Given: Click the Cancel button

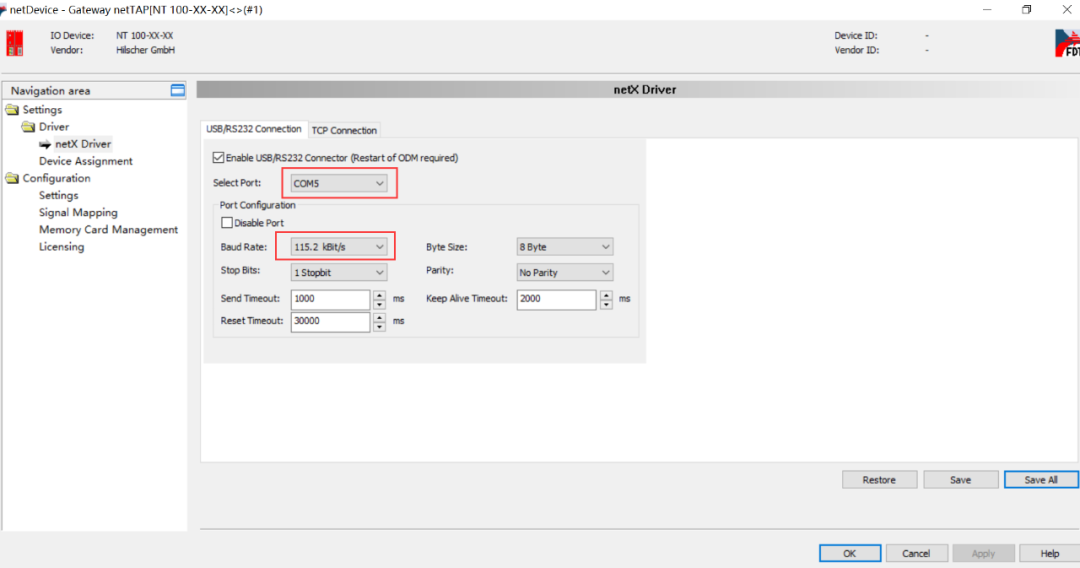Looking at the screenshot, I should (x=916, y=554).
